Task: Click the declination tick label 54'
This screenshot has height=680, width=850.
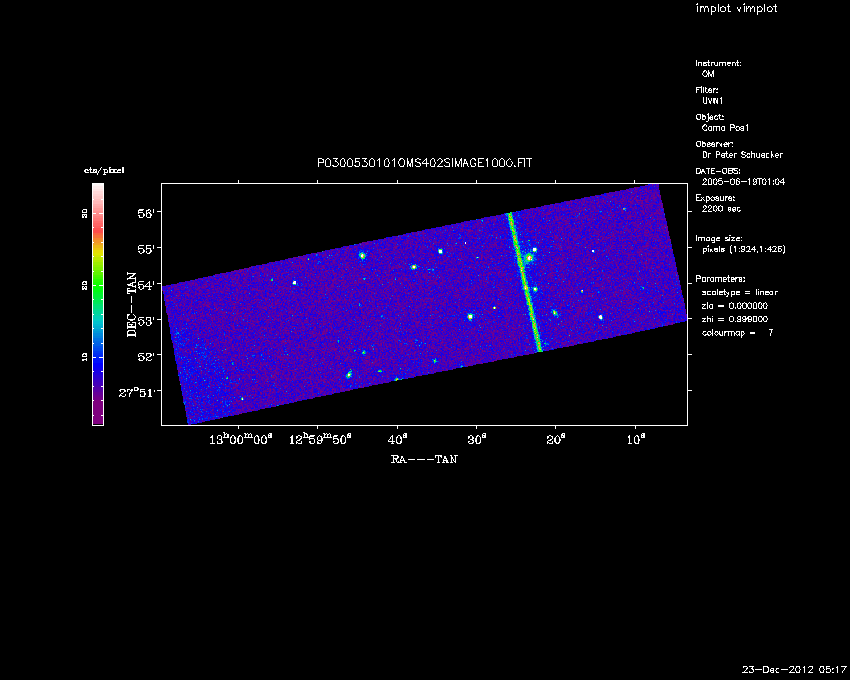Action: pos(146,285)
